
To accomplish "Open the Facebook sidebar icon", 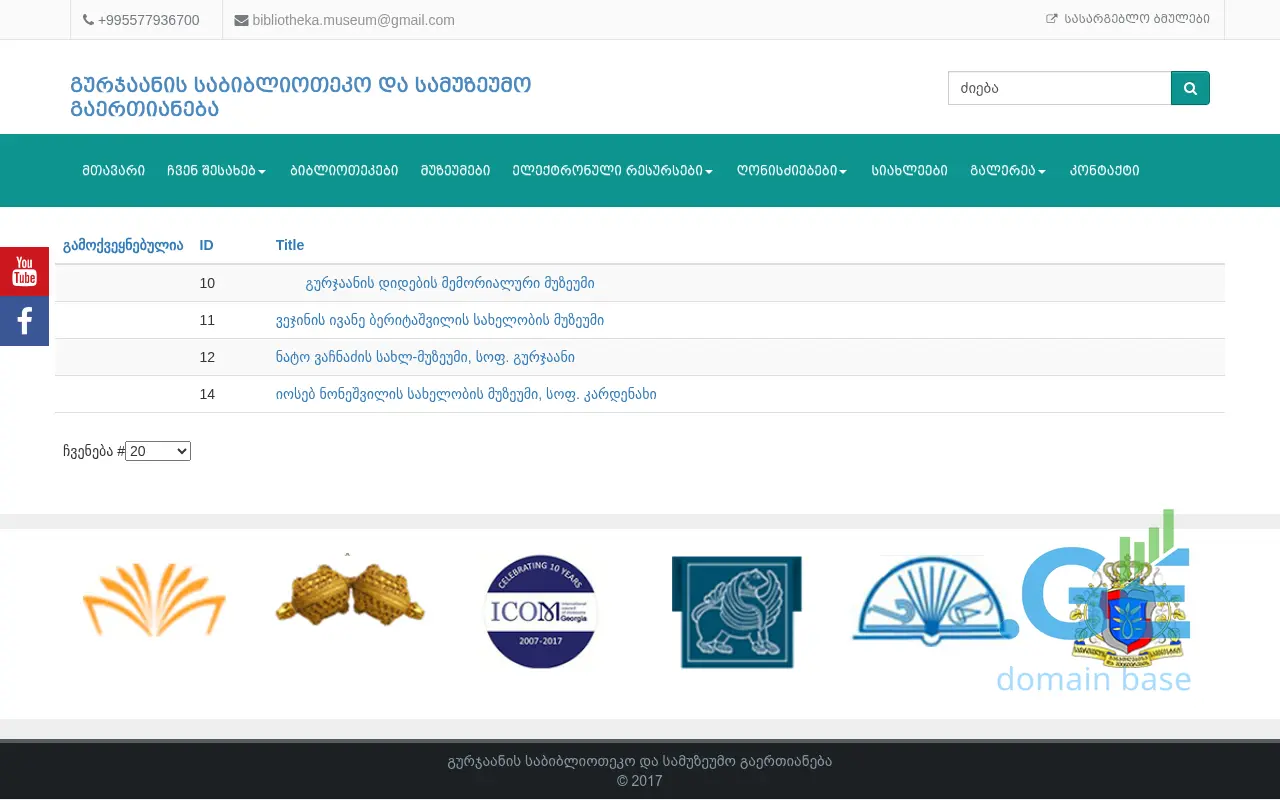I will [24, 321].
